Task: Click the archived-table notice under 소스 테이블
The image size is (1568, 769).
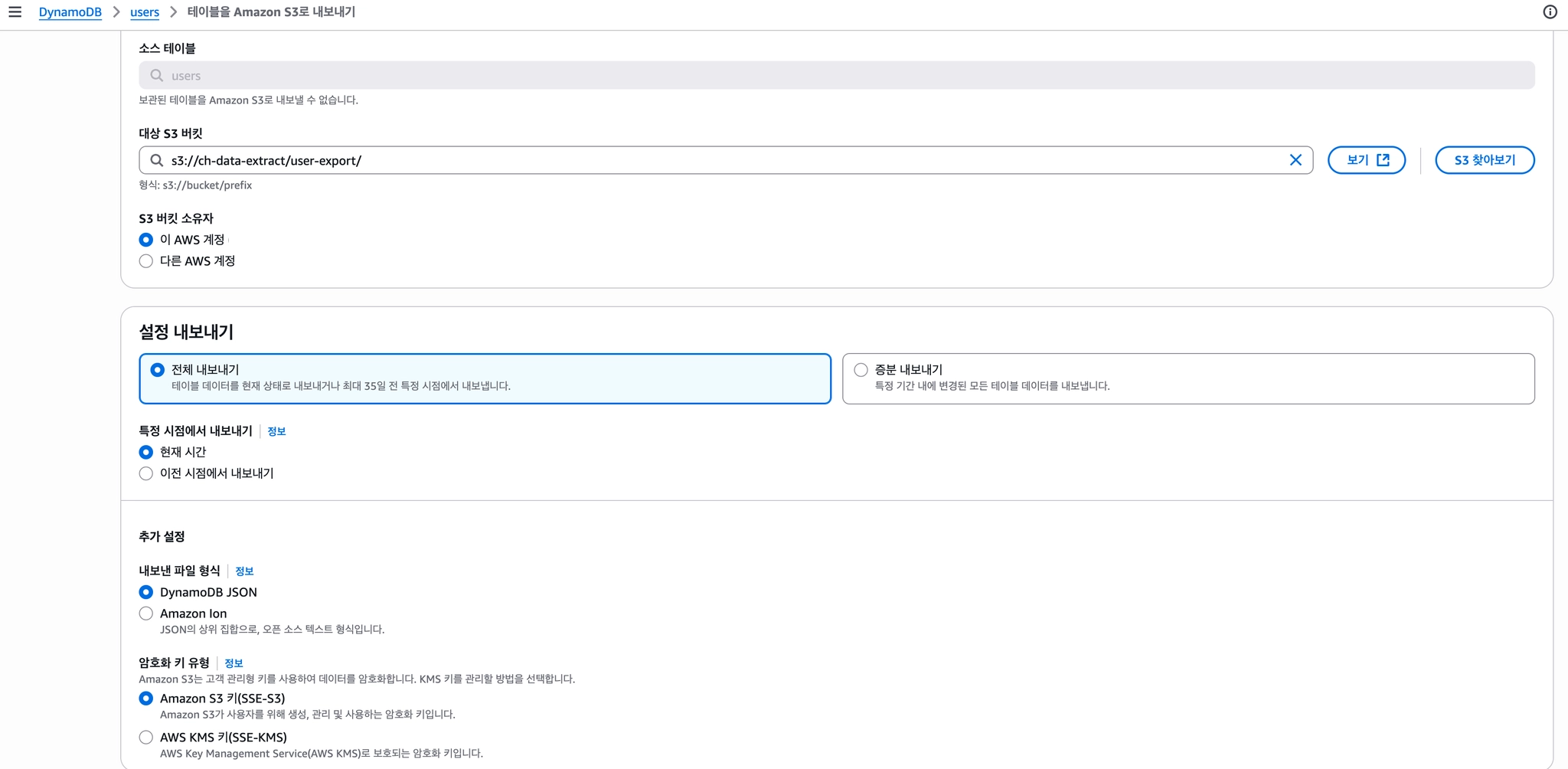Action: 248,100
